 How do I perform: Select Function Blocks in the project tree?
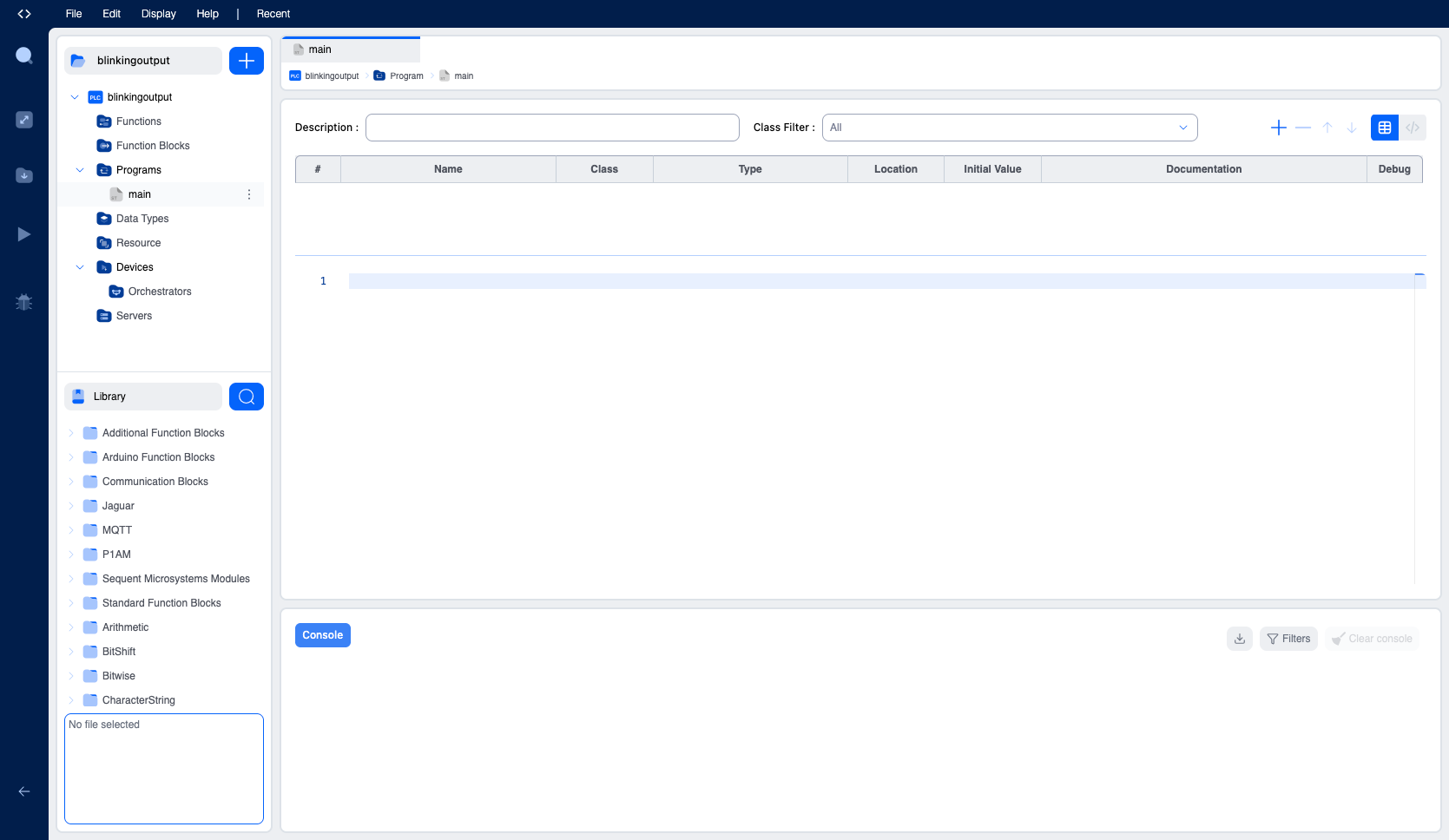tap(153, 146)
